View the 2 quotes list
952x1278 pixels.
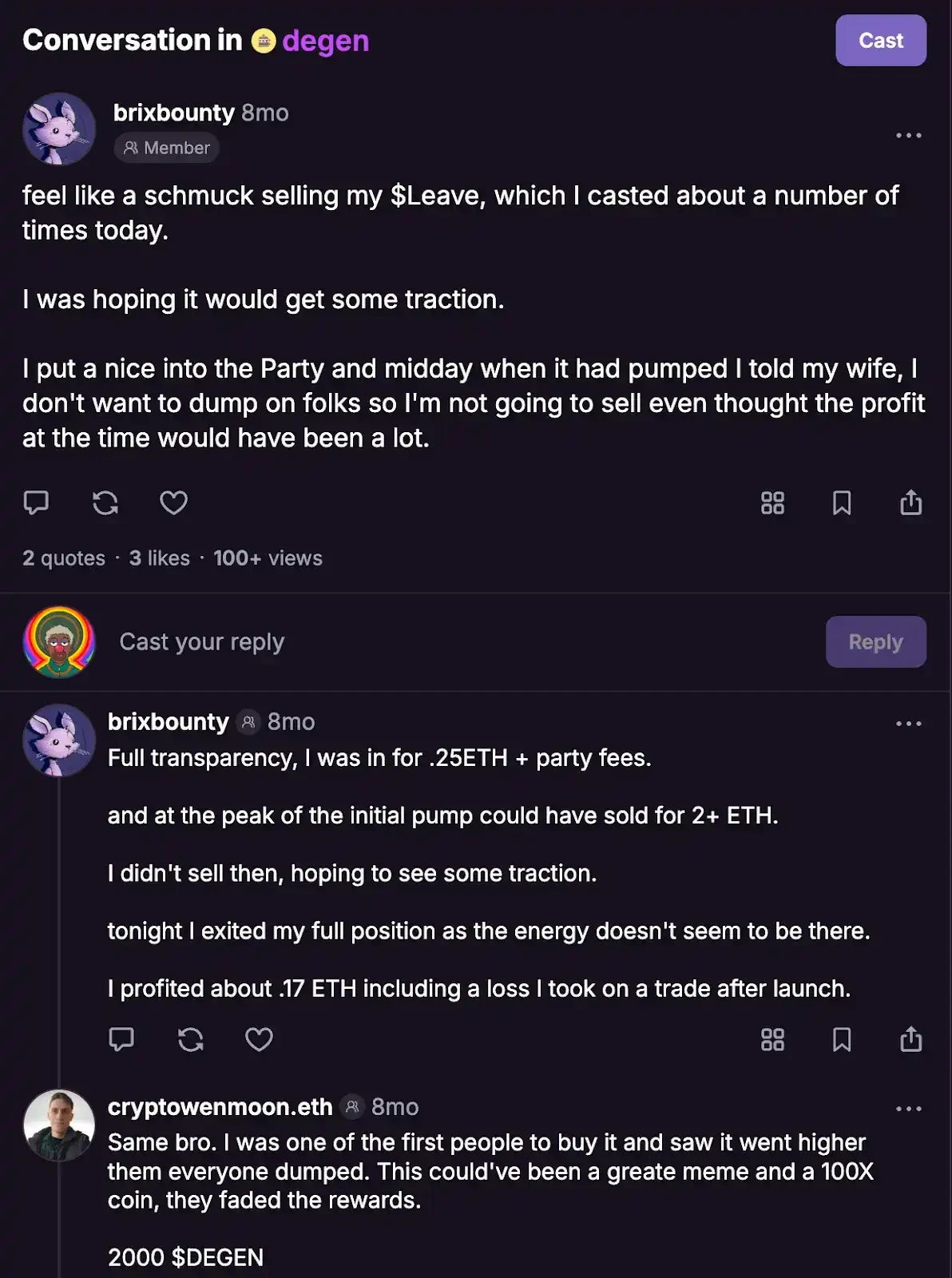(x=64, y=558)
